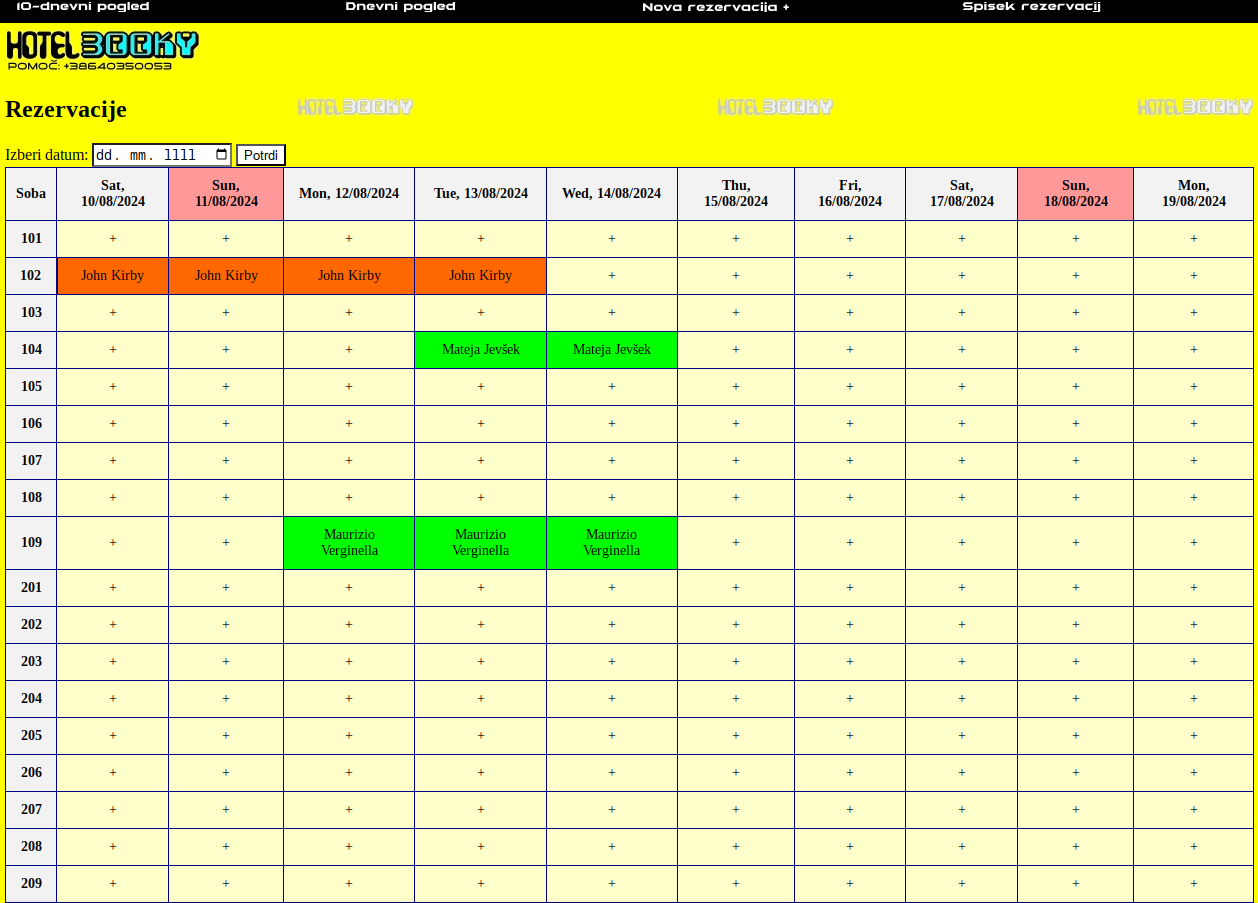The width and height of the screenshot is (1258, 903).
Task: Open the calendar picker in date field
Action: point(221,155)
